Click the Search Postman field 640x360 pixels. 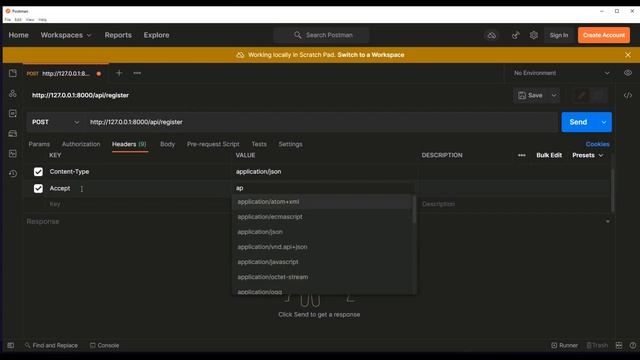point(322,35)
